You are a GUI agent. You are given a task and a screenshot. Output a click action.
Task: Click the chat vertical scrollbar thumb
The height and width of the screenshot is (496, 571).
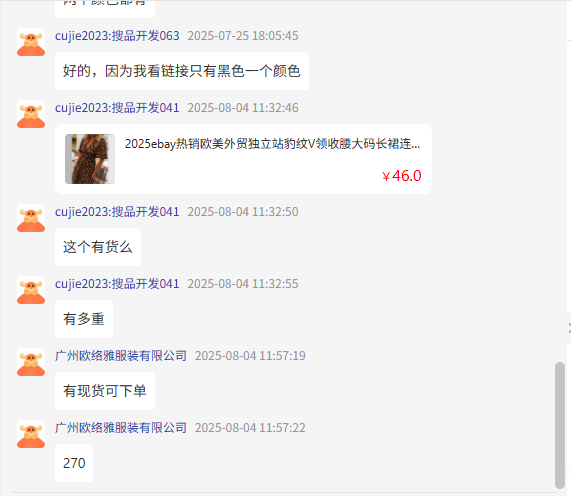[x=560, y=425]
